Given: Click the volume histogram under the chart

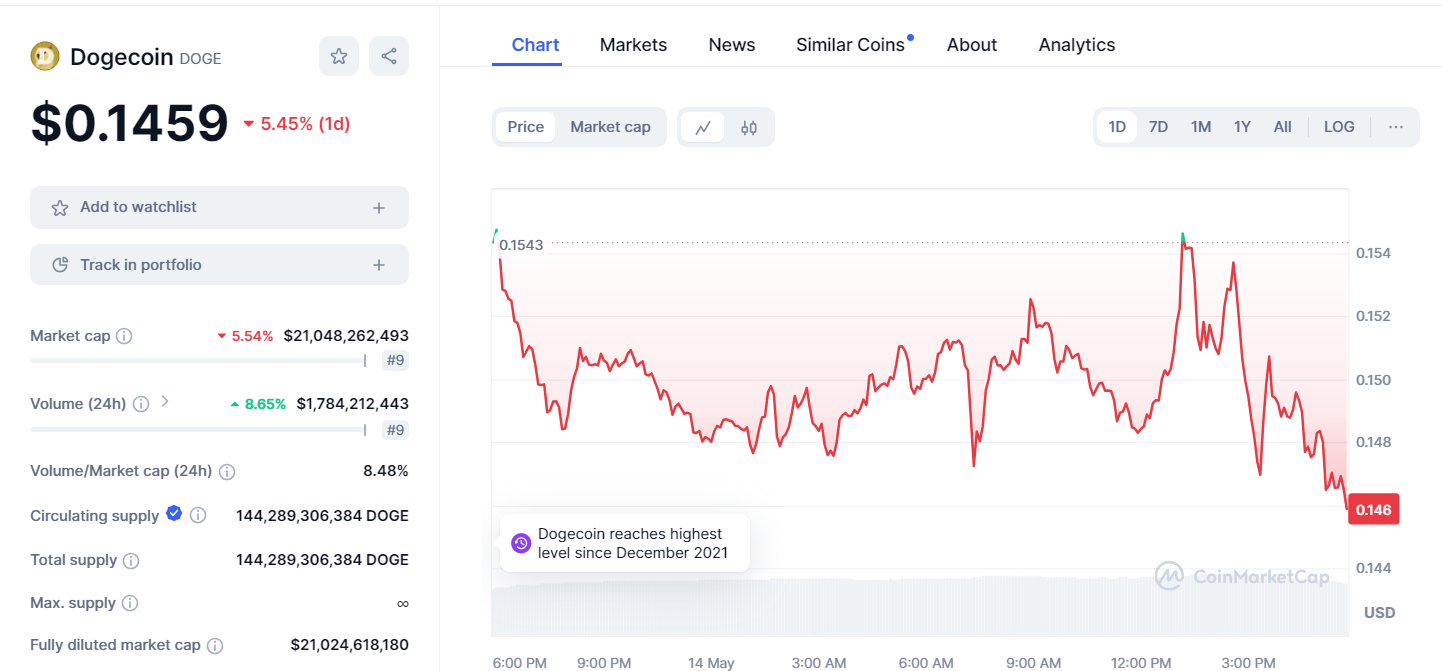Looking at the screenshot, I should (919, 605).
